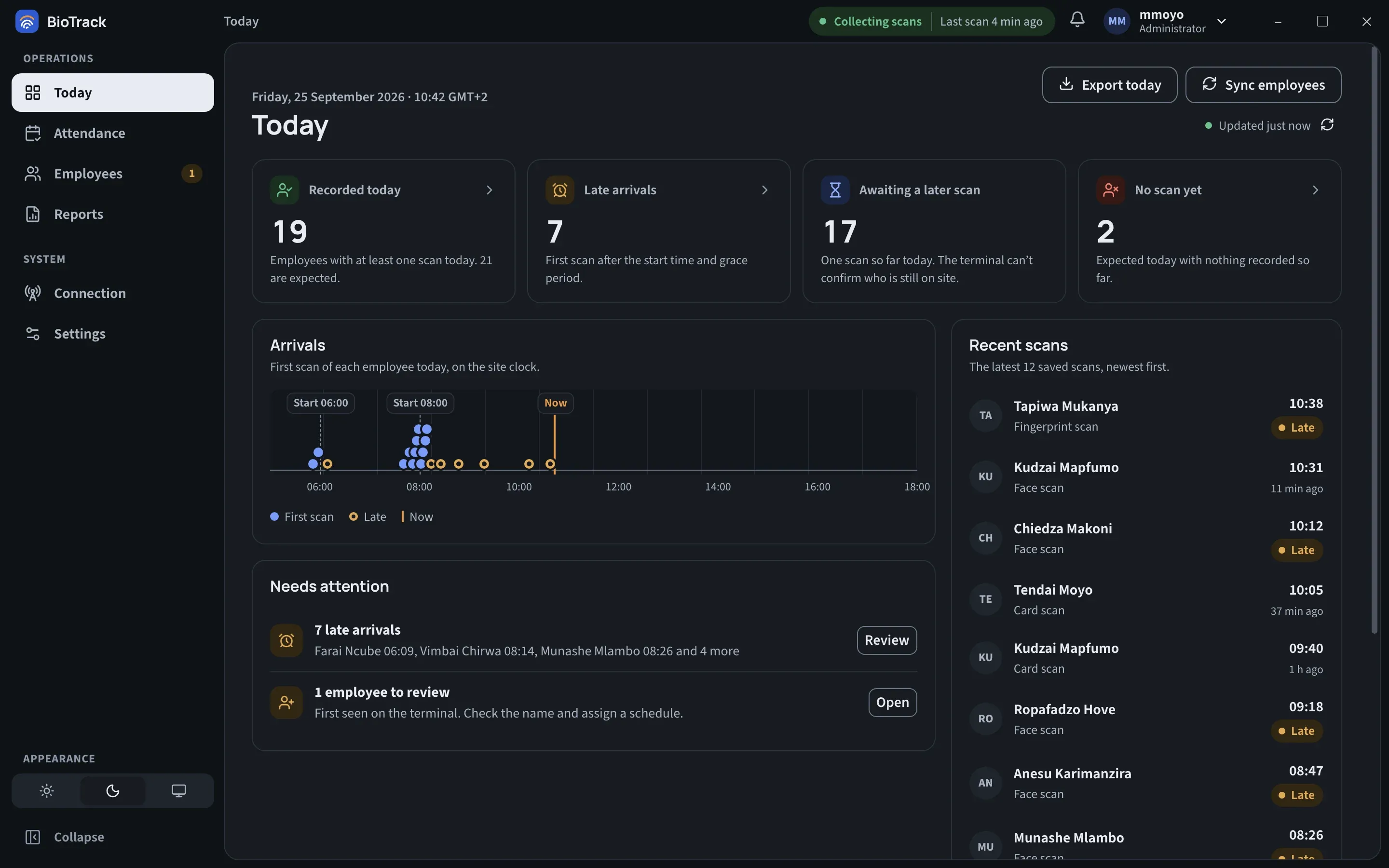Click the BioTrack logo icon
The image size is (1389, 868).
27,21
